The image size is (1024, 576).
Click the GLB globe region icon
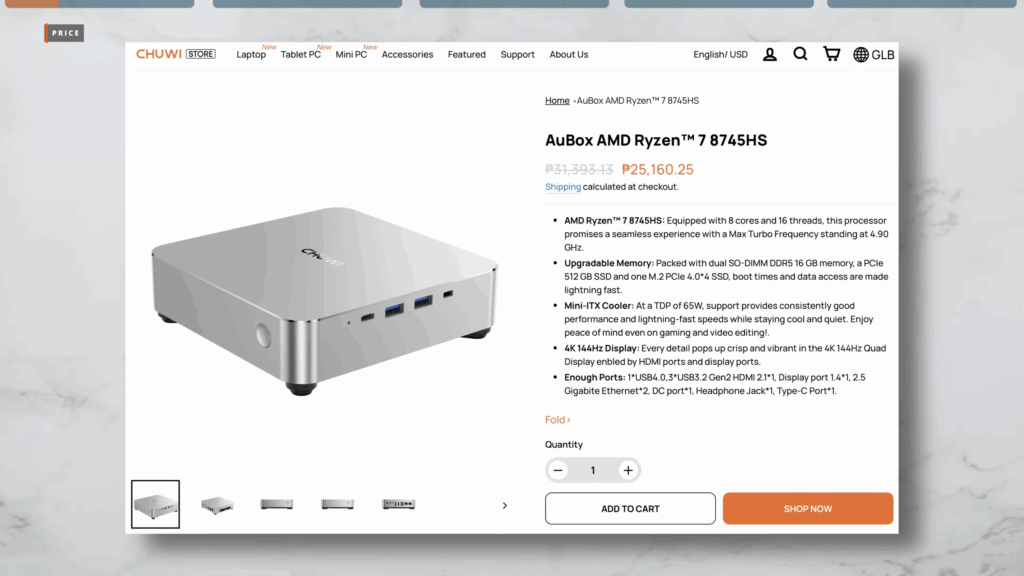pos(874,55)
